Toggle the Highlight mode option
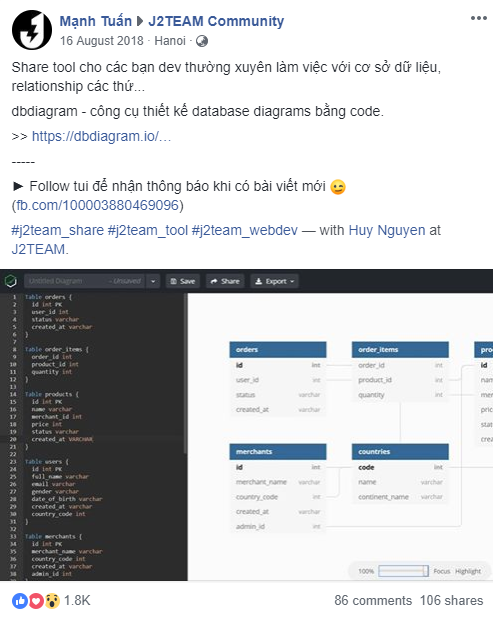Viewport: 493px width, 619px height. [468, 571]
